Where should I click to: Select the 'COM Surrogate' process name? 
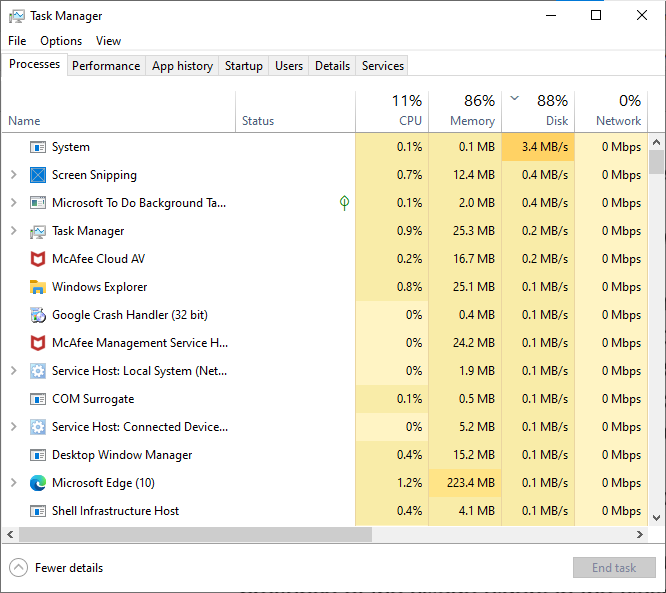(x=93, y=399)
